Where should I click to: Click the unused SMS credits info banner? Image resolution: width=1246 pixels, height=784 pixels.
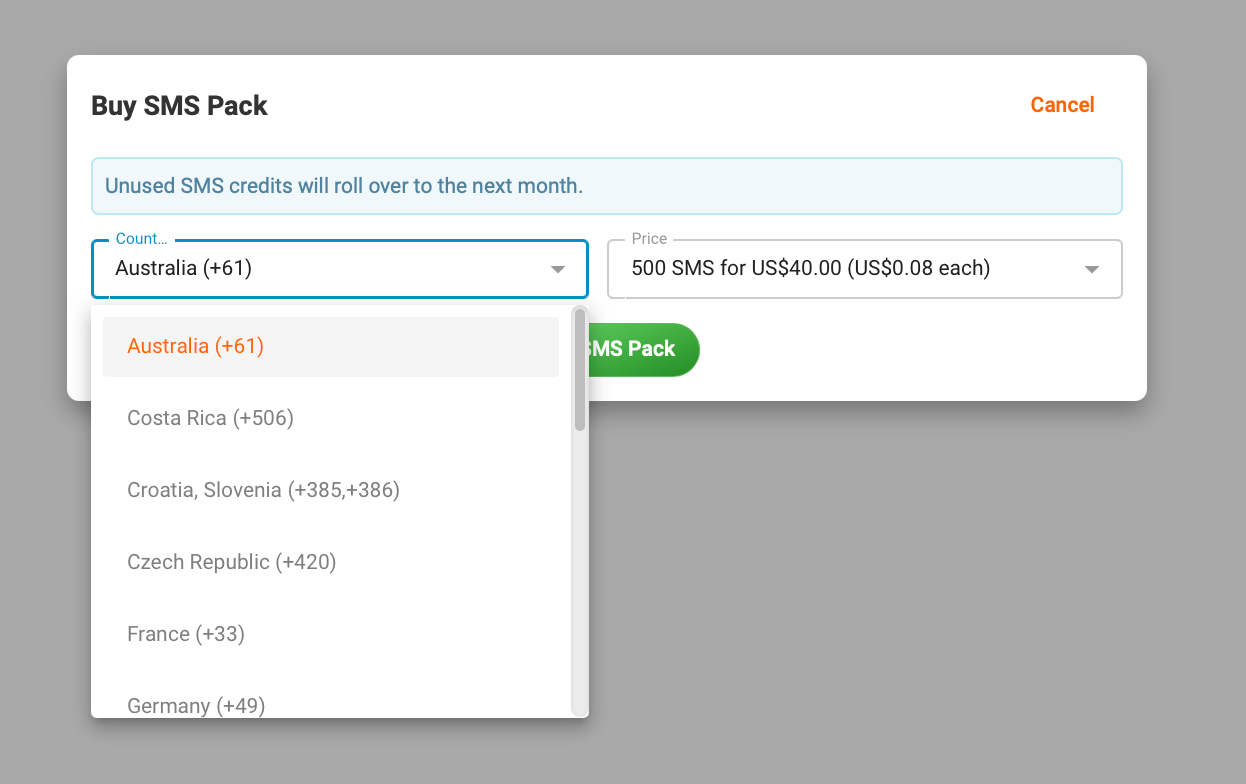(x=606, y=186)
